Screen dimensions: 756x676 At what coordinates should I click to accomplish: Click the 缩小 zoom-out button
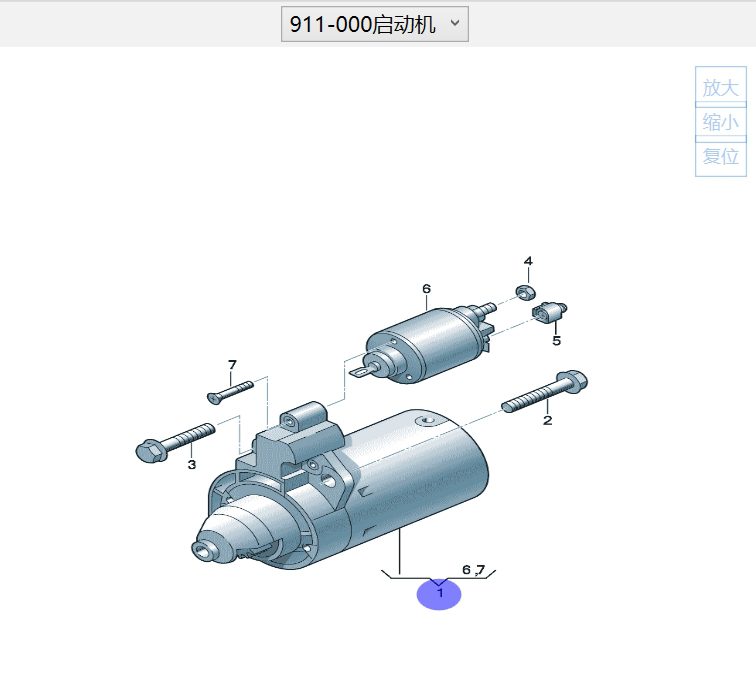tap(720, 122)
